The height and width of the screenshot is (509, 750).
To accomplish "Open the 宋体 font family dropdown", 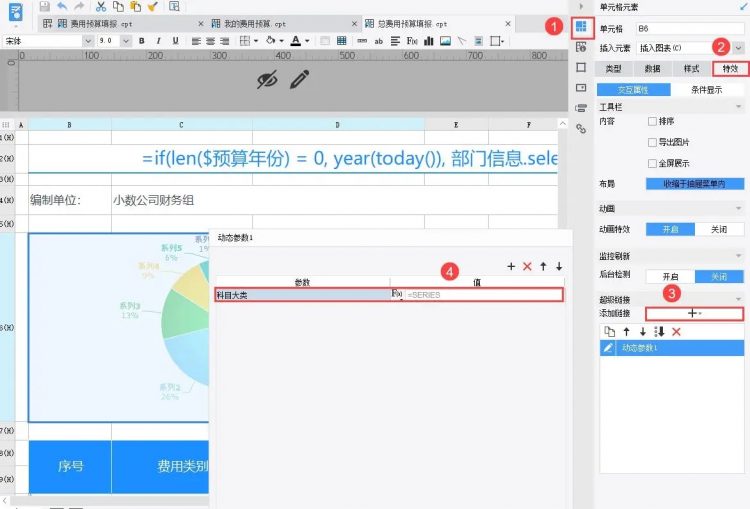I will [x=88, y=41].
